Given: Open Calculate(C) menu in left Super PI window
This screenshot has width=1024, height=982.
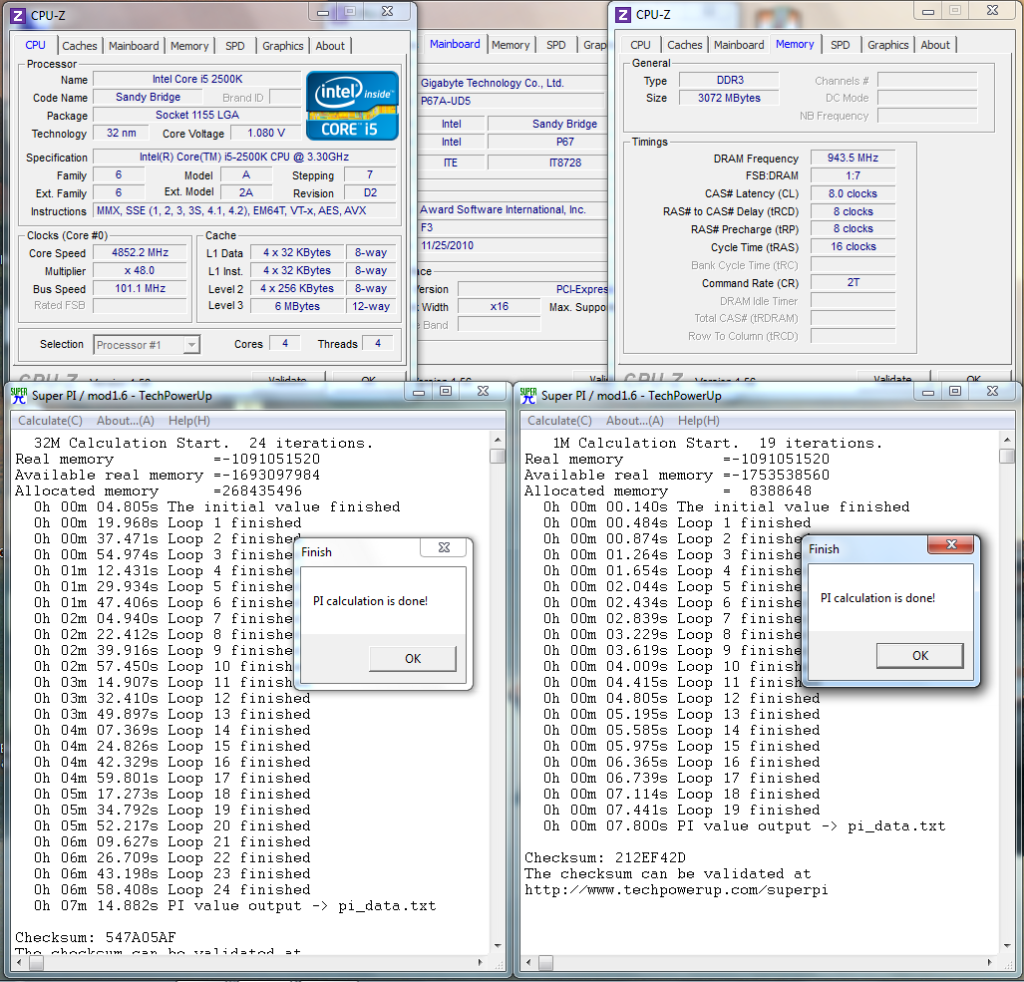Looking at the screenshot, I should coord(50,420).
